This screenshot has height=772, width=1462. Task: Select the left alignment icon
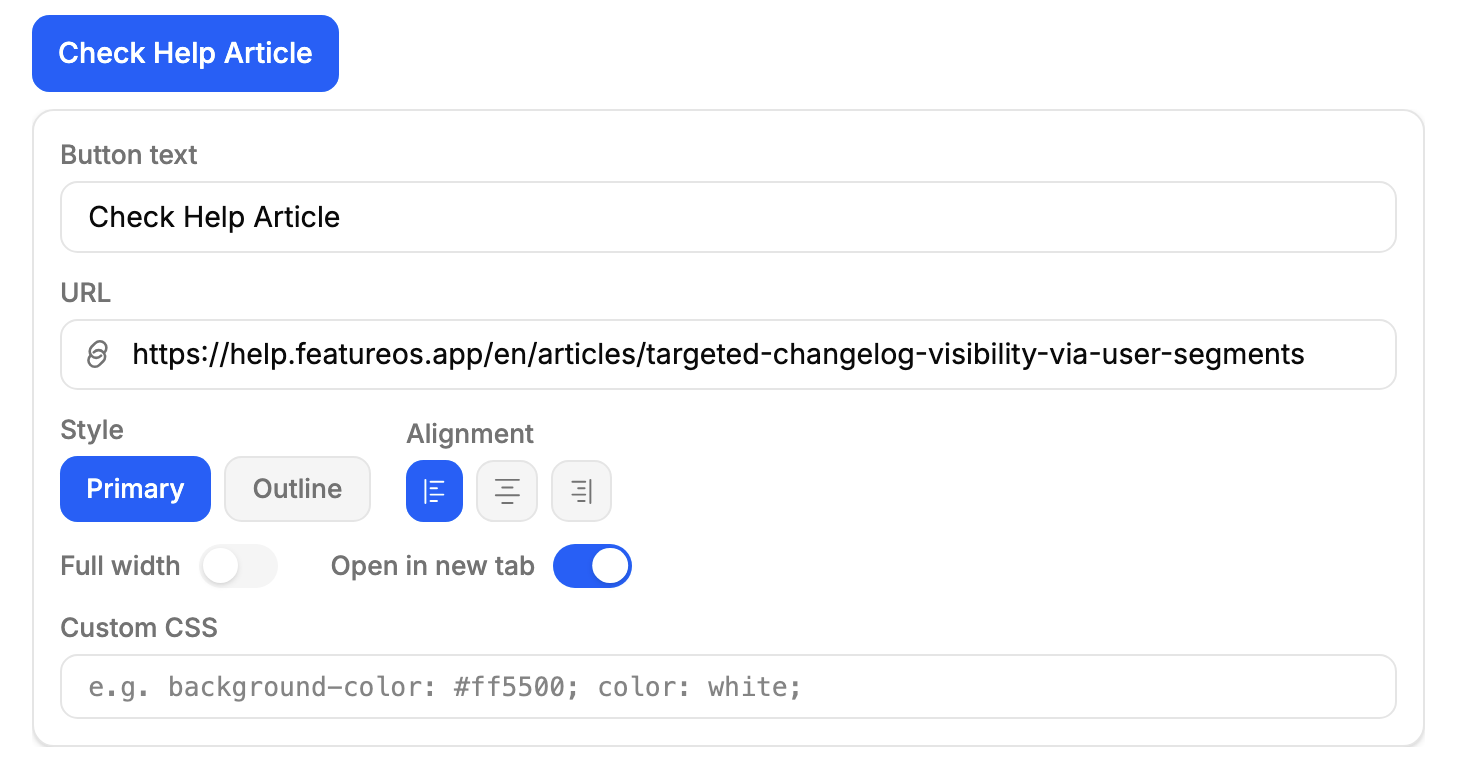point(434,491)
